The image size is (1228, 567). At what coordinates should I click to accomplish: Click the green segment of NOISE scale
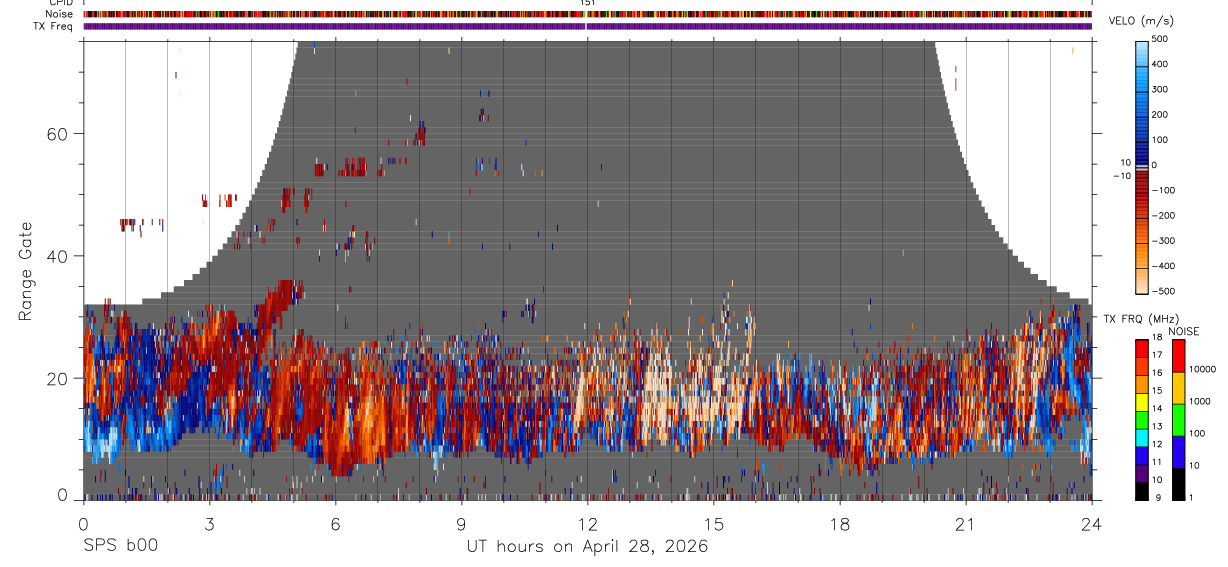(1178, 420)
